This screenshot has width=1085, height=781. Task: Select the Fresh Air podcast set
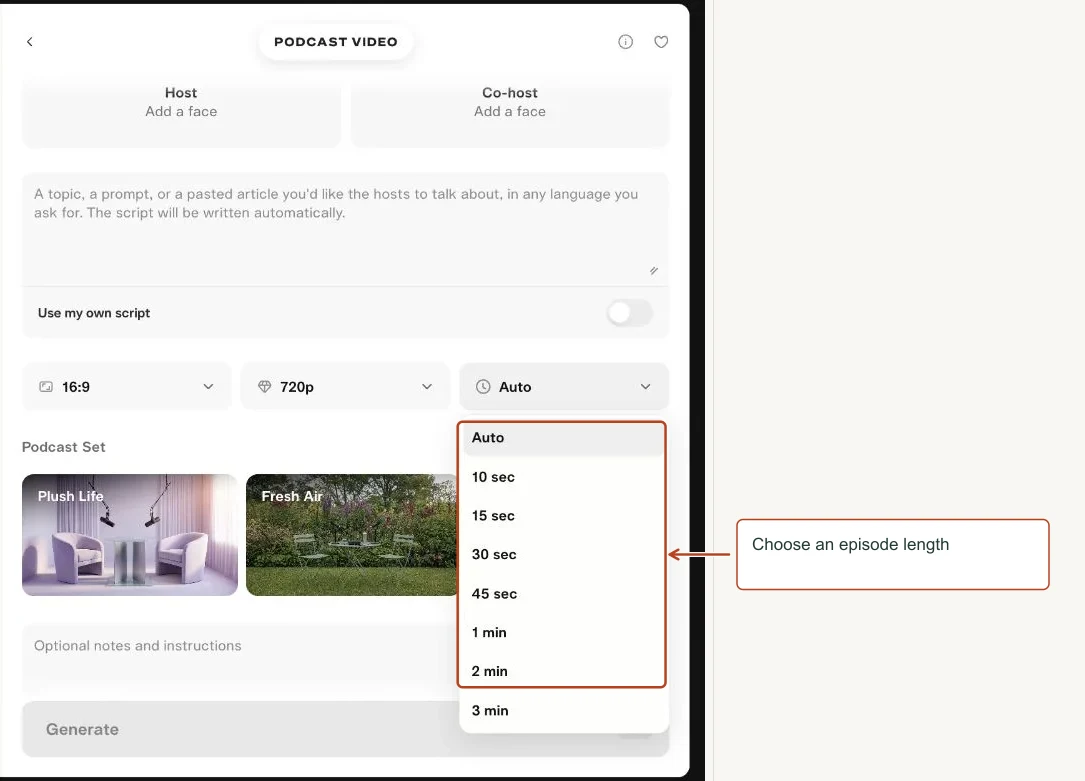point(352,535)
